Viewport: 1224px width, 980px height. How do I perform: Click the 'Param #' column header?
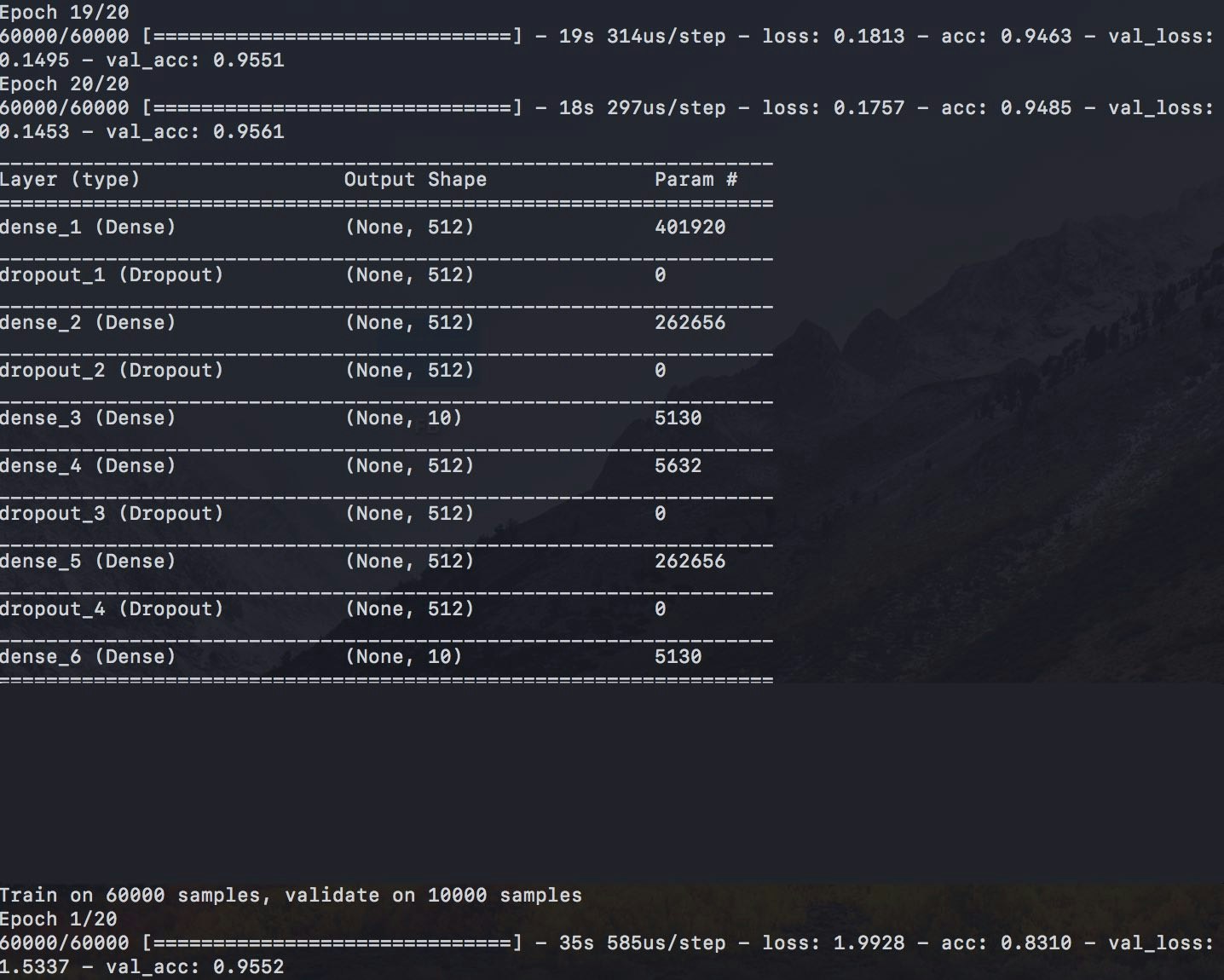click(696, 179)
